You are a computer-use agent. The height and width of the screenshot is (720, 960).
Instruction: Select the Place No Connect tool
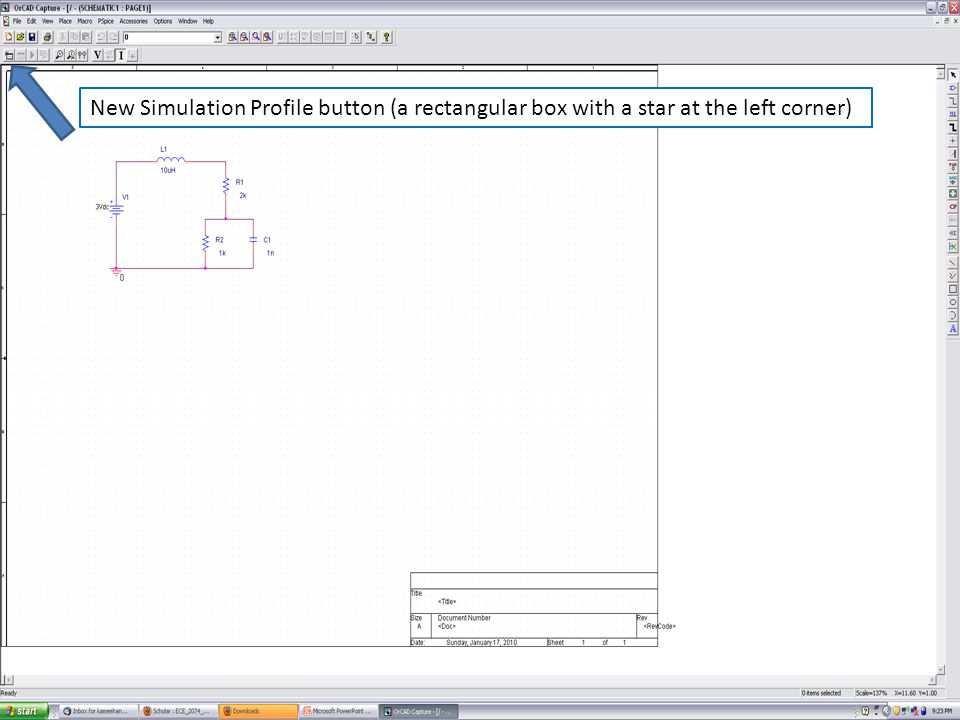[x=953, y=246]
